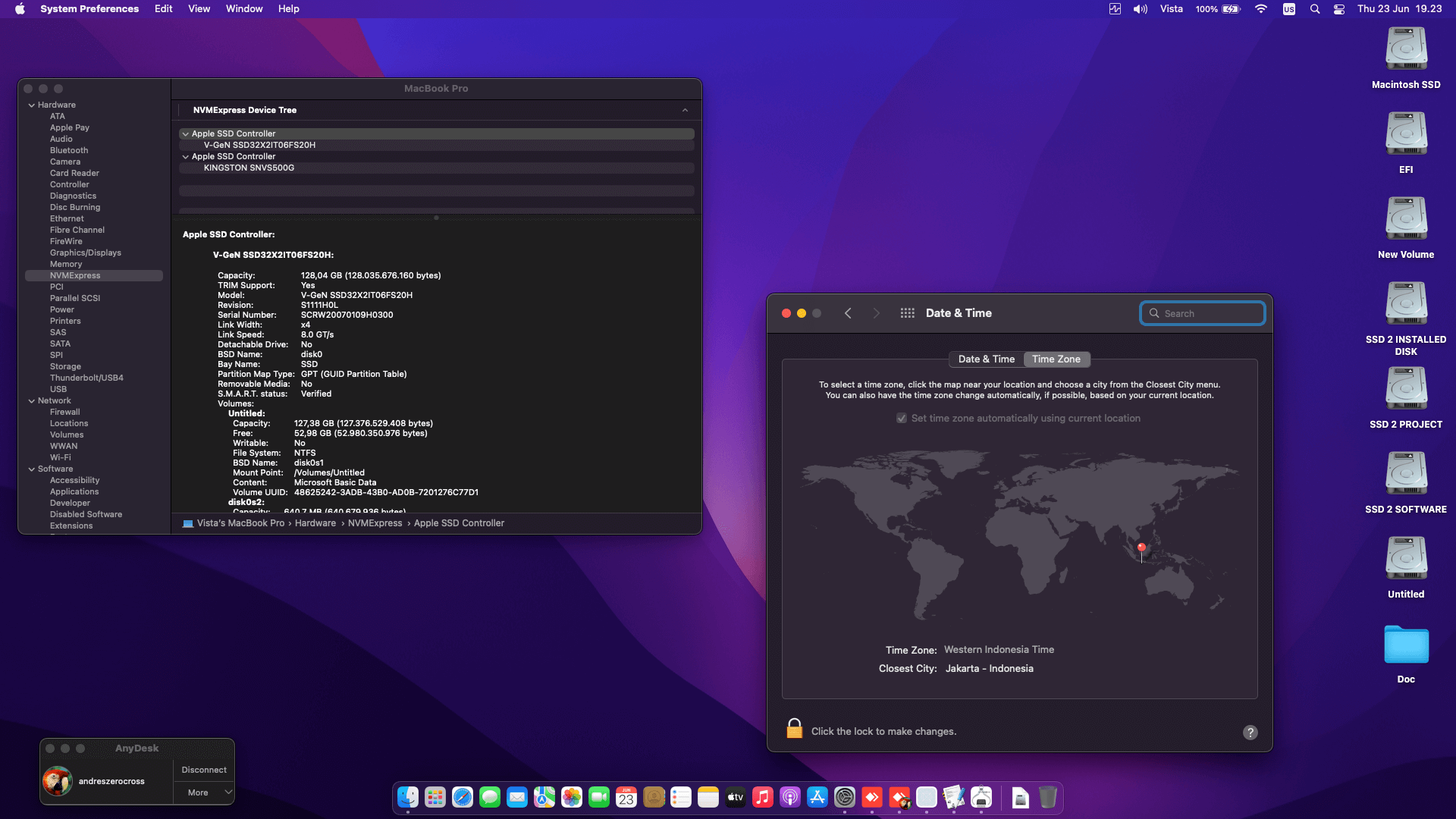Screen dimensions: 1456x819
Task: Select Bluetooth in the Hardware sidebar
Action: 69,151
